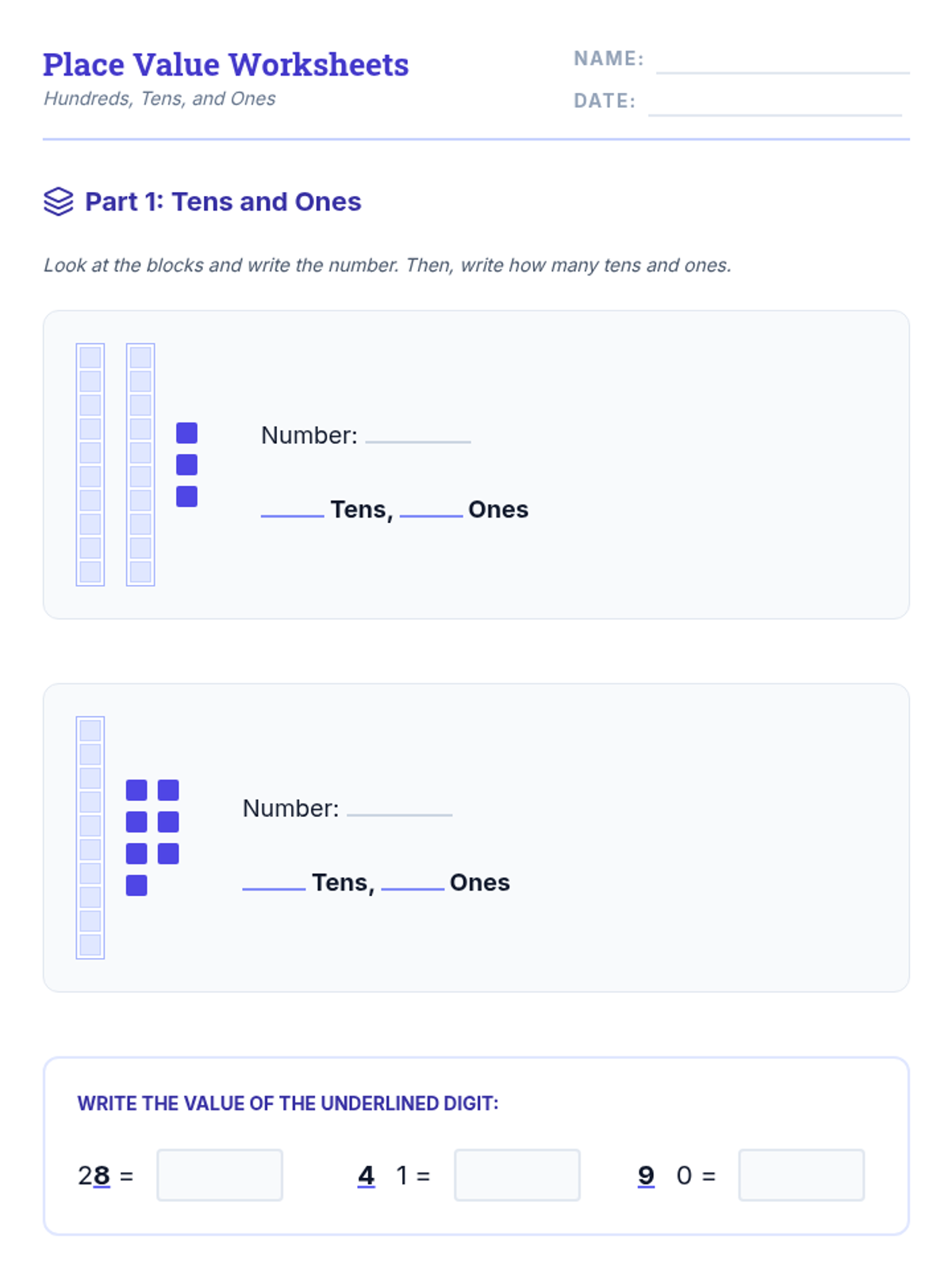Click the Place Value Worksheets title

(x=226, y=64)
